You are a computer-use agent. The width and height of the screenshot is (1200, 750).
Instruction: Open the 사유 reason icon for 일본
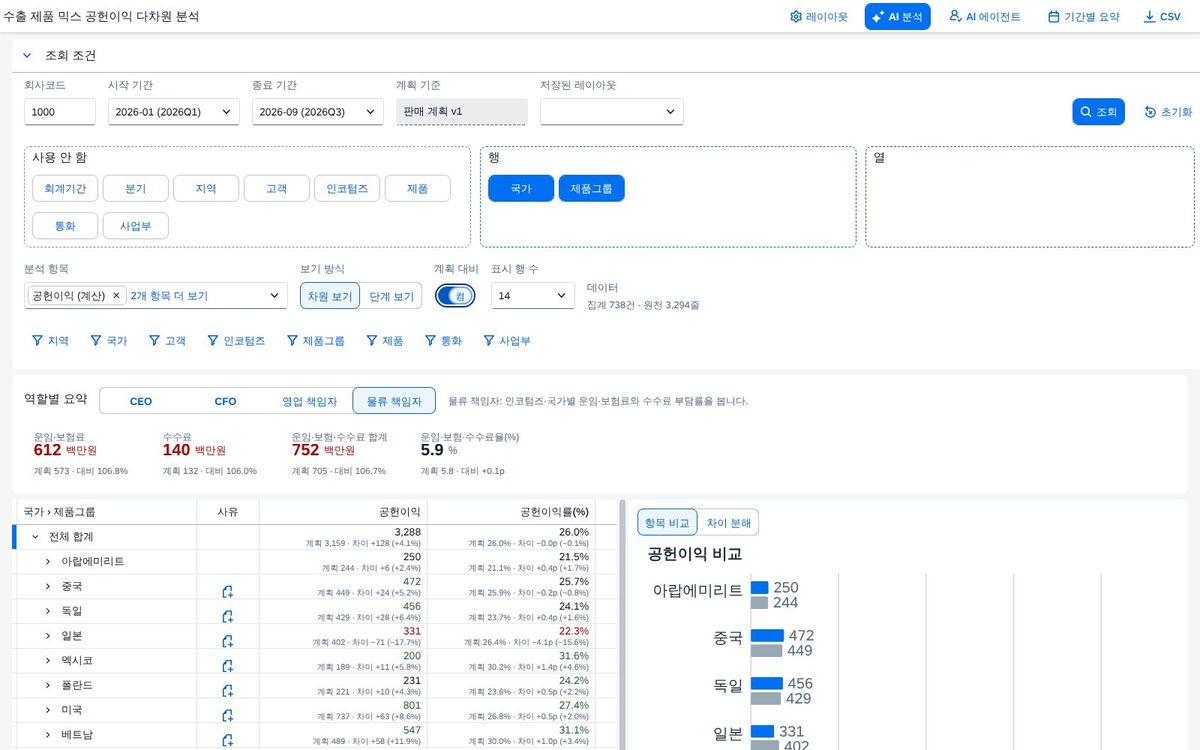click(228, 641)
